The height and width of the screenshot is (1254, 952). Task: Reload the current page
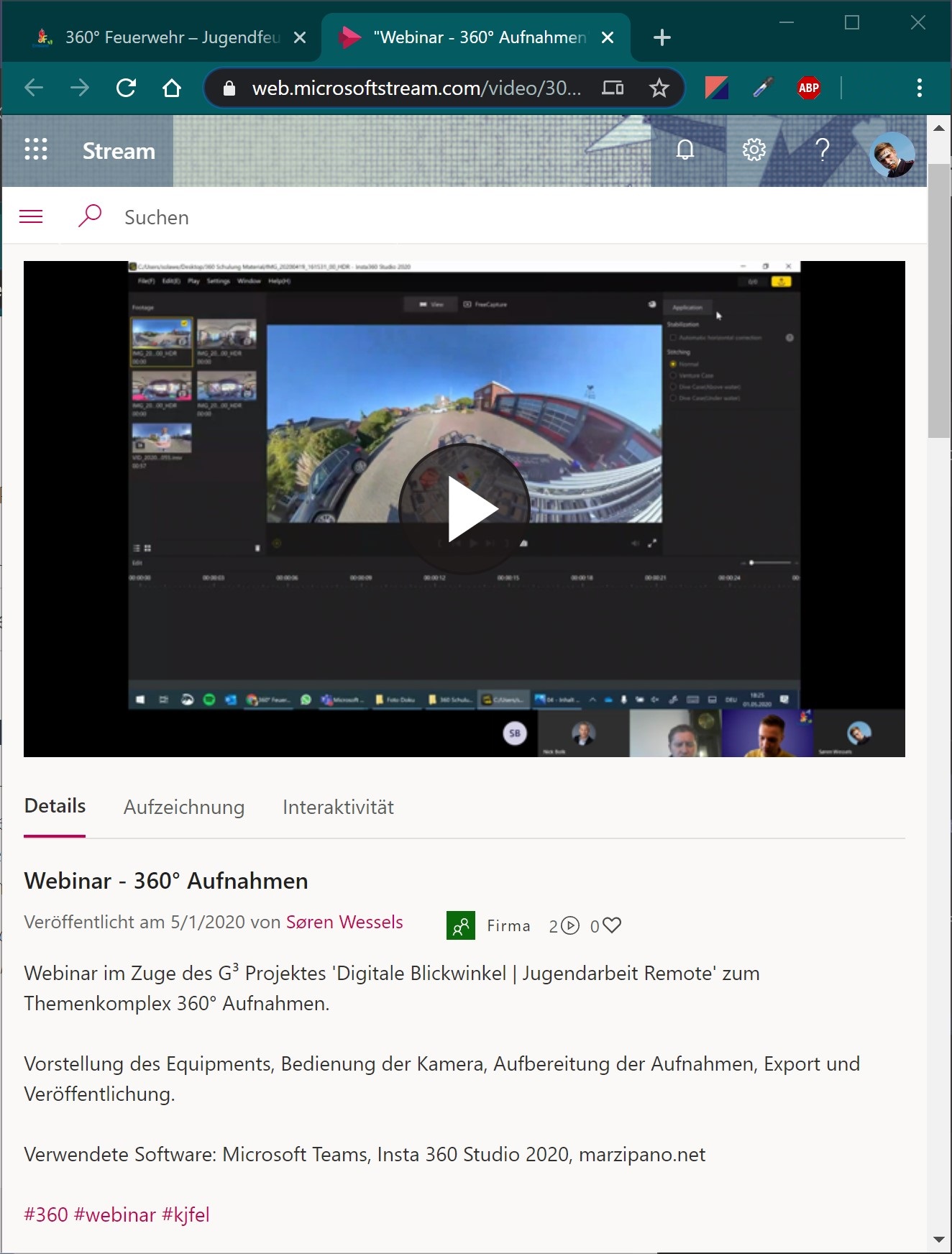coord(126,88)
